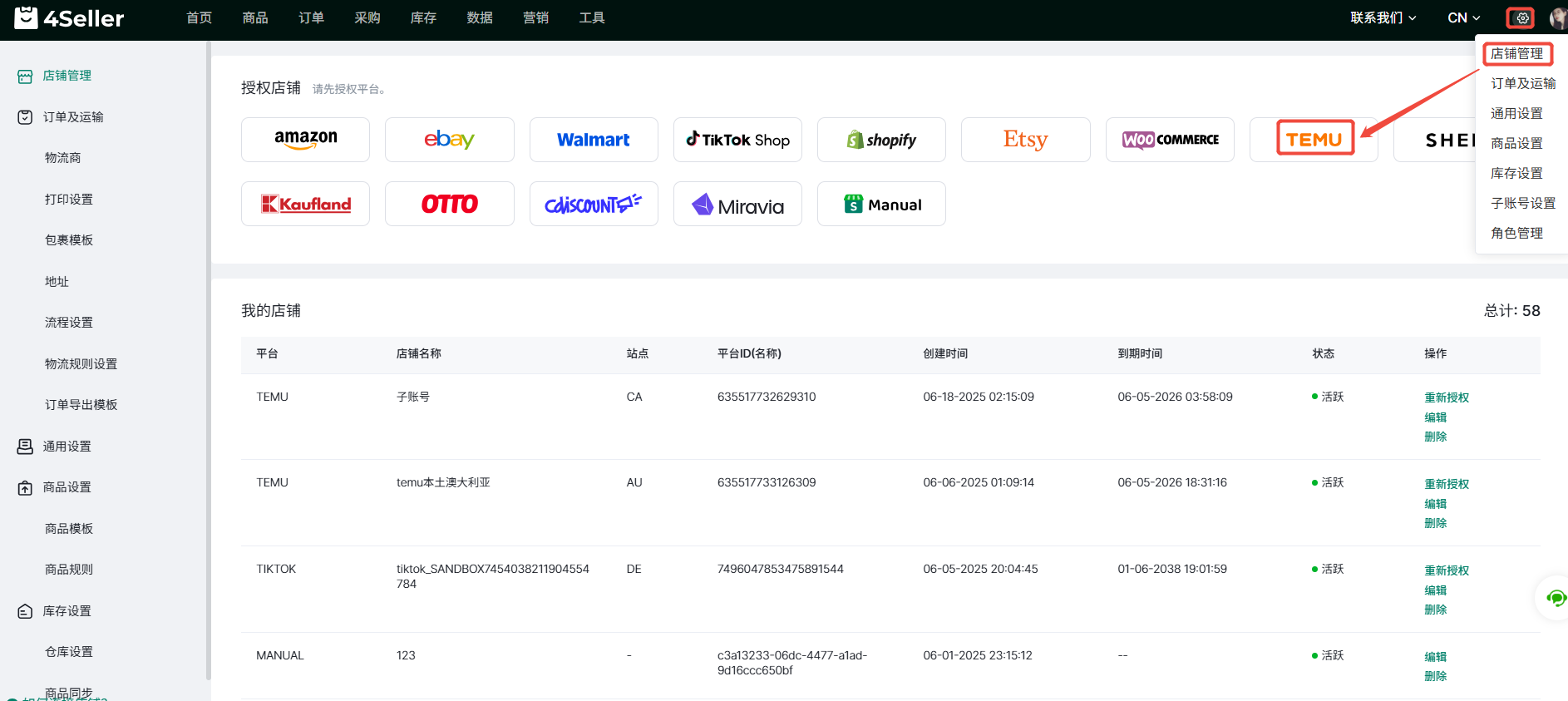Open the 库存 top menu
The width and height of the screenshot is (1568, 701).
[x=424, y=17]
